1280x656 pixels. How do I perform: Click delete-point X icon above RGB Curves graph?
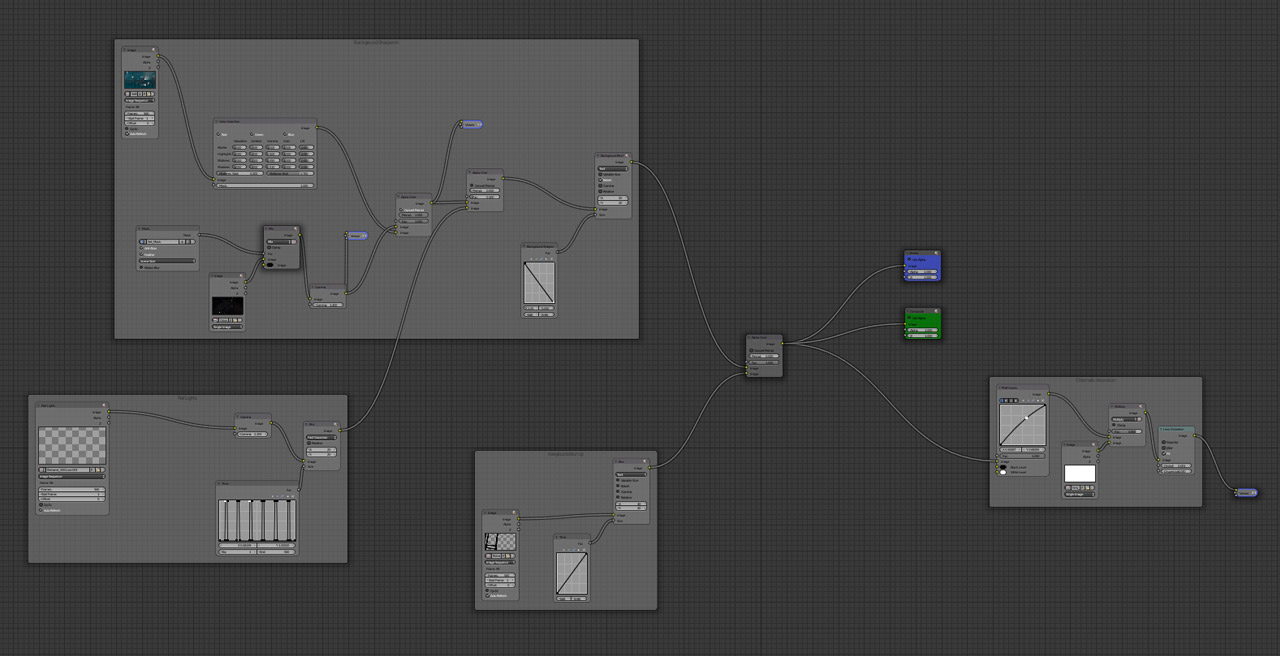click(1043, 401)
